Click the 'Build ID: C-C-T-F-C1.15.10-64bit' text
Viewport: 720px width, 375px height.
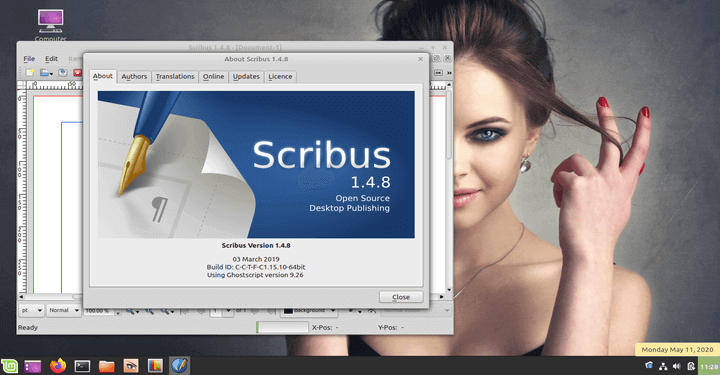[x=256, y=267]
